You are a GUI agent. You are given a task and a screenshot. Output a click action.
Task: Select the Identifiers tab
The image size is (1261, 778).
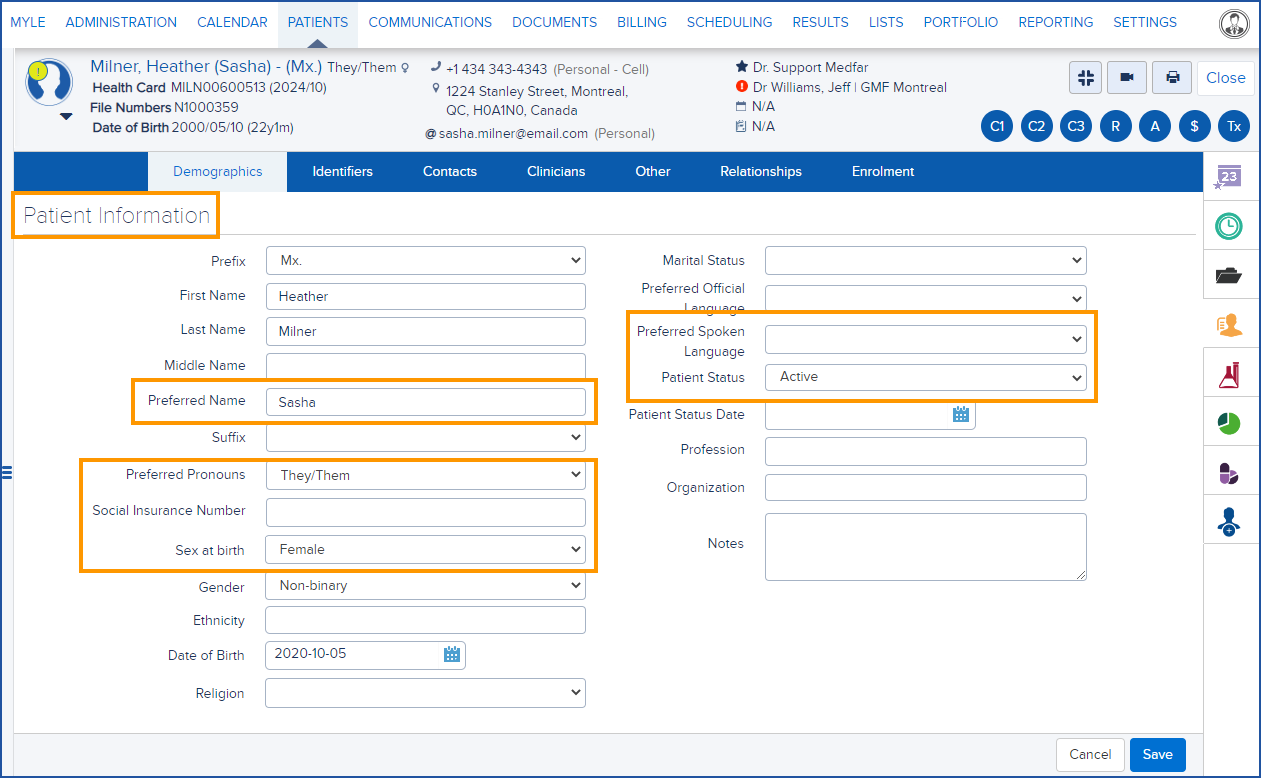tap(342, 171)
